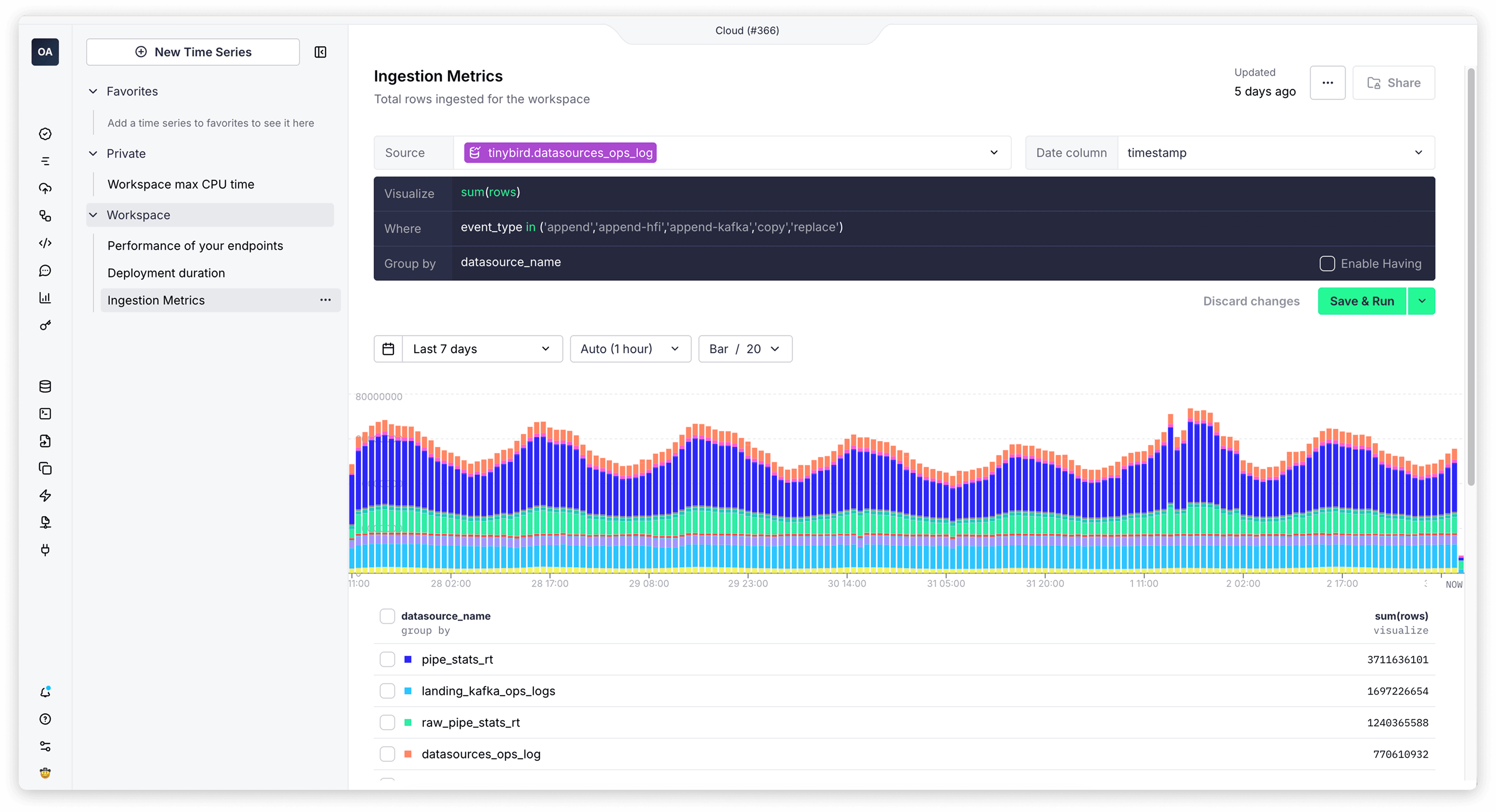This screenshot has height=812, width=1496.
Task: Open the help question mark icon
Action: click(x=45, y=719)
